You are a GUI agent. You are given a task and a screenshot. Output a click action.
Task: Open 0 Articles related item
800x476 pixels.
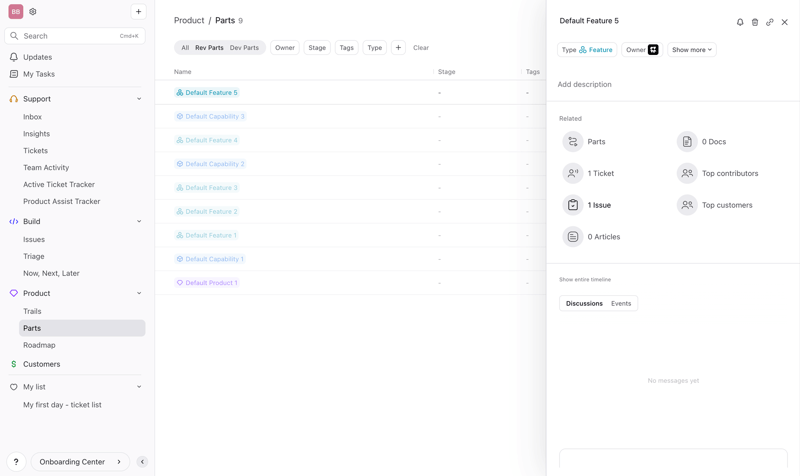(x=591, y=237)
